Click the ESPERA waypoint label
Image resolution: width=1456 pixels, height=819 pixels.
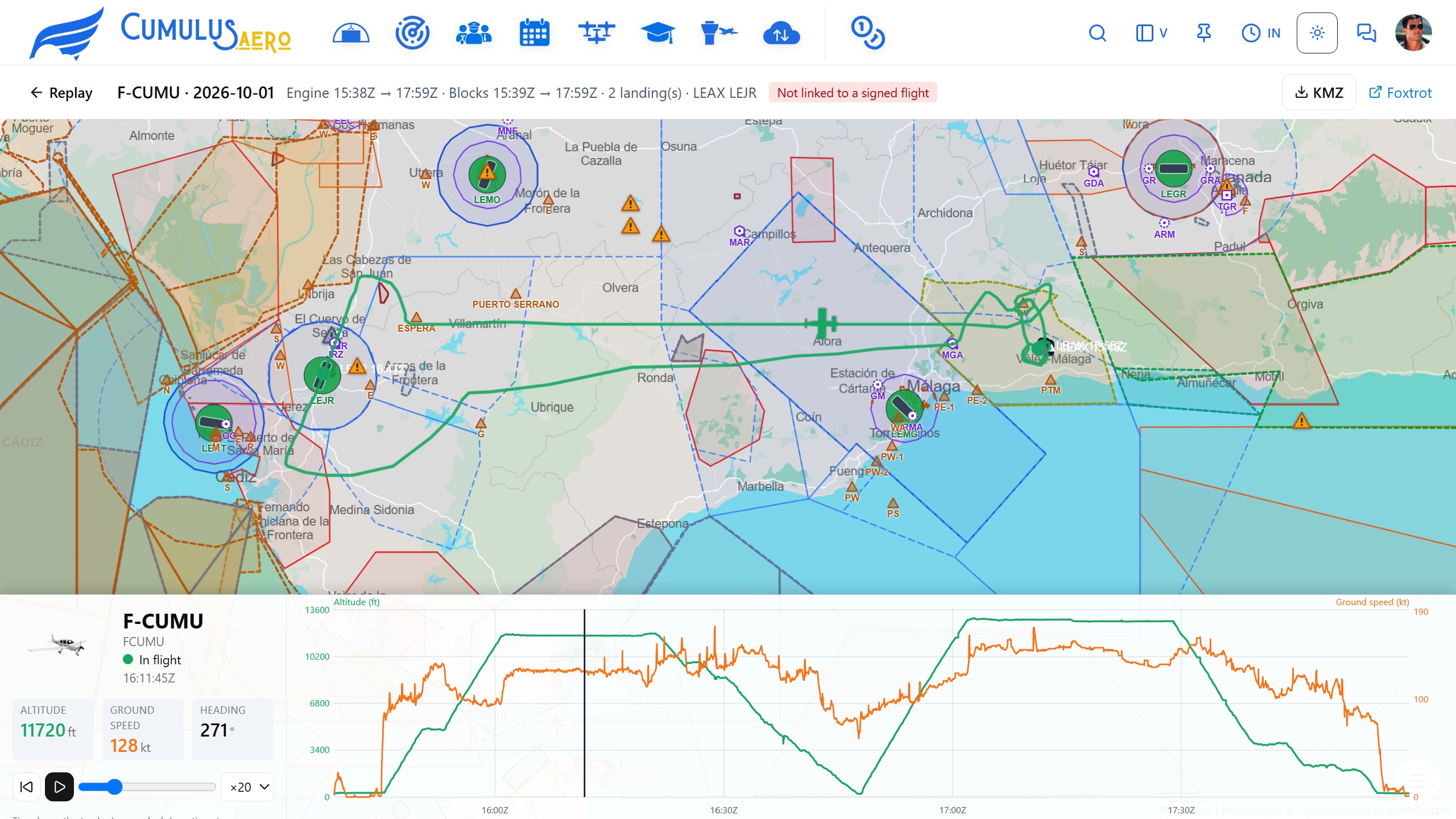(416, 328)
